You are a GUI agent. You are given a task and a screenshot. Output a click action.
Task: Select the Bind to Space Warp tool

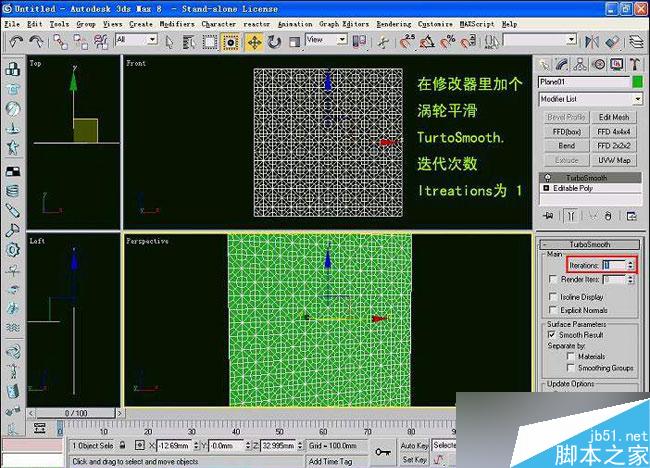(x=100, y=42)
